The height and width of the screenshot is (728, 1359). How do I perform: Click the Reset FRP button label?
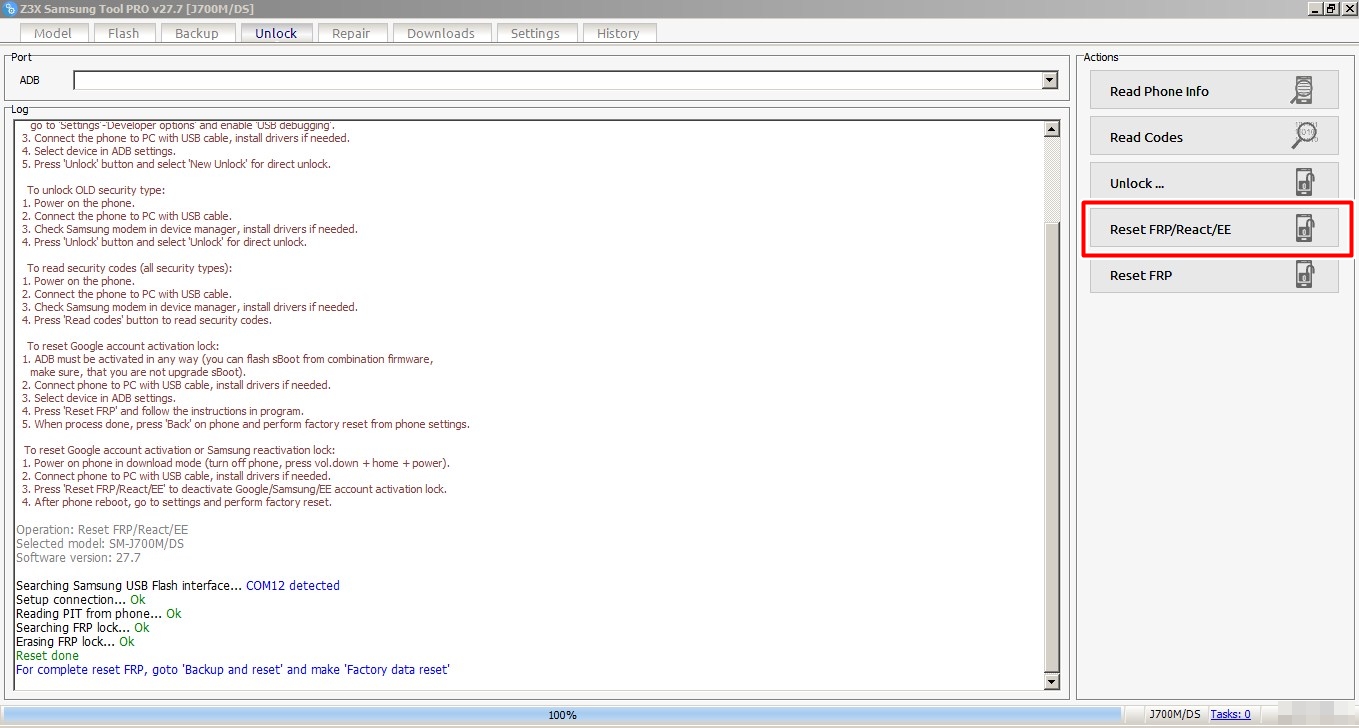(x=1141, y=275)
